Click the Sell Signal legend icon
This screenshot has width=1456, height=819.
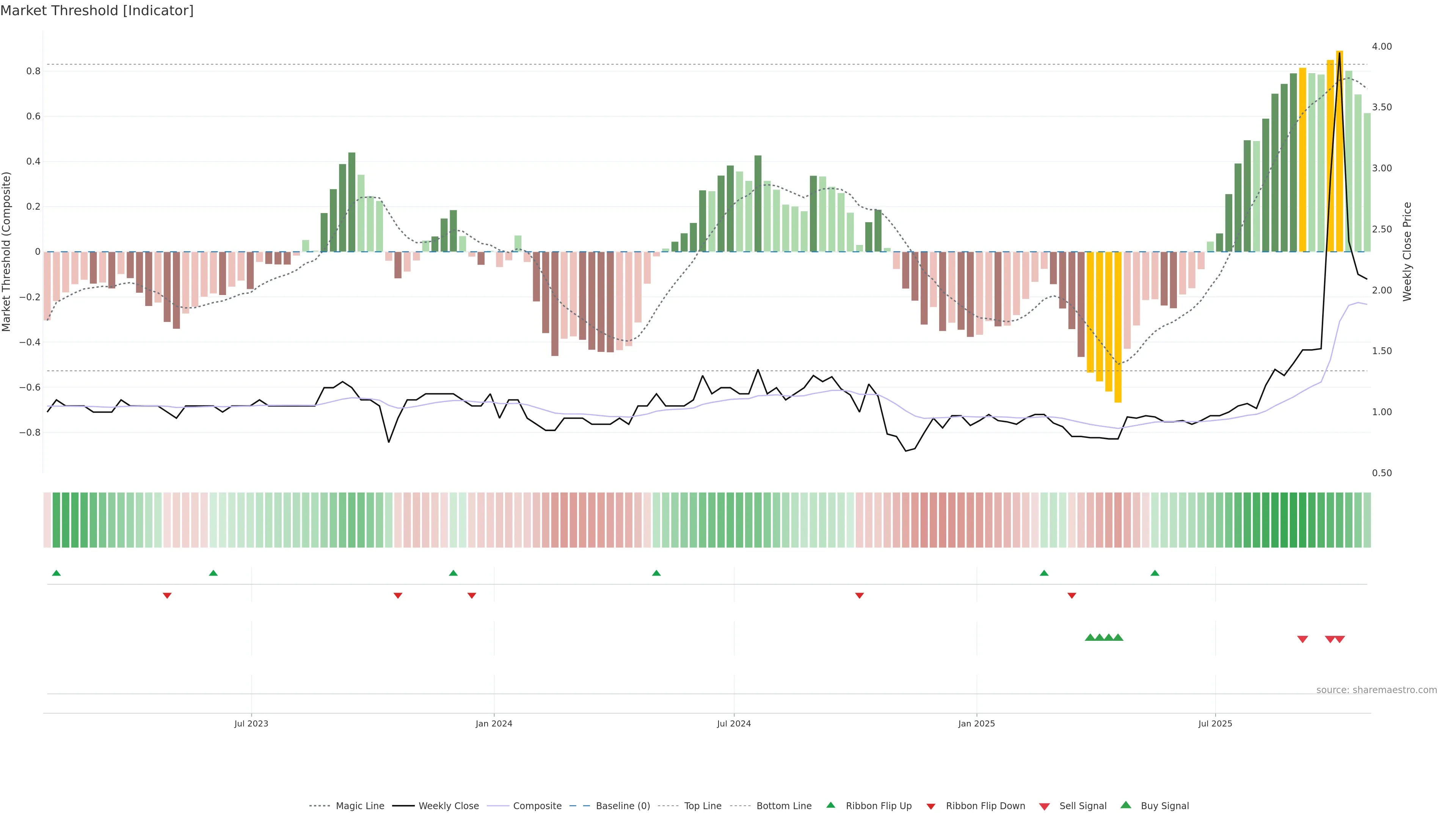pos(1045,806)
